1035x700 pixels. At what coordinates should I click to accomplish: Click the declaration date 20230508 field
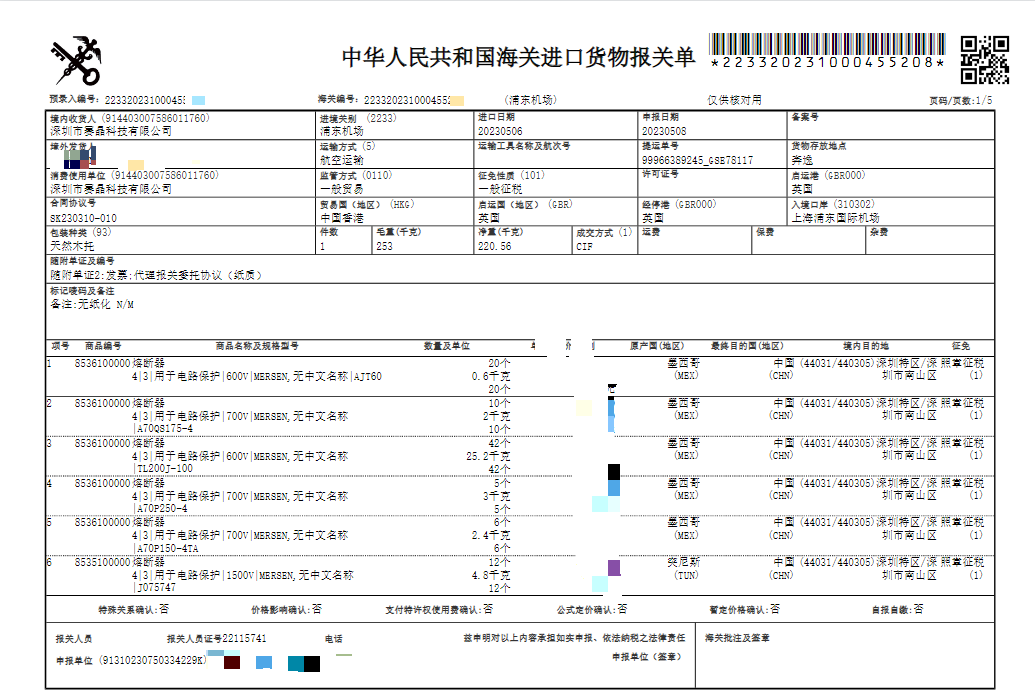[x=664, y=131]
